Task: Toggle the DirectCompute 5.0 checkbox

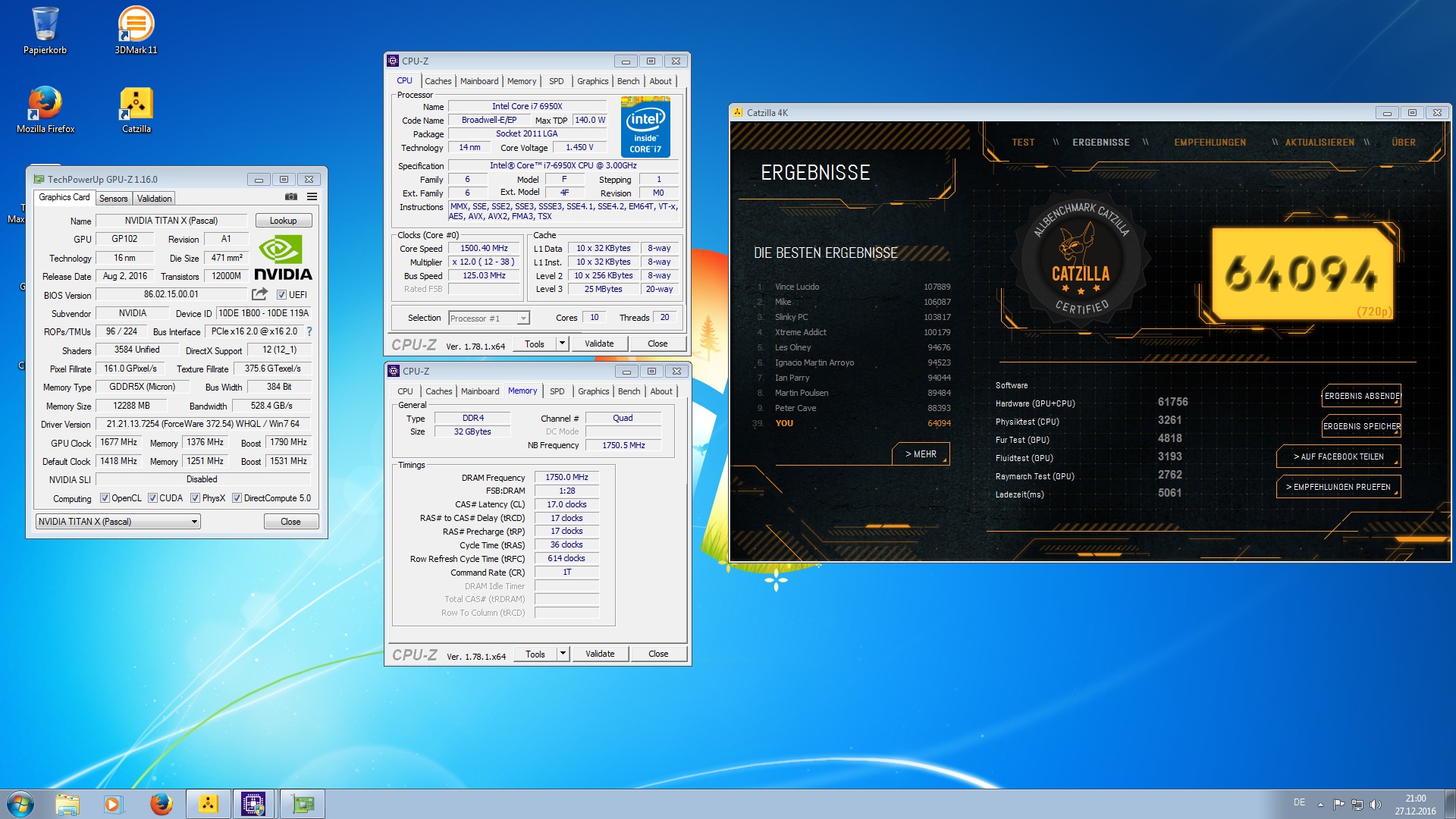Action: (237, 498)
